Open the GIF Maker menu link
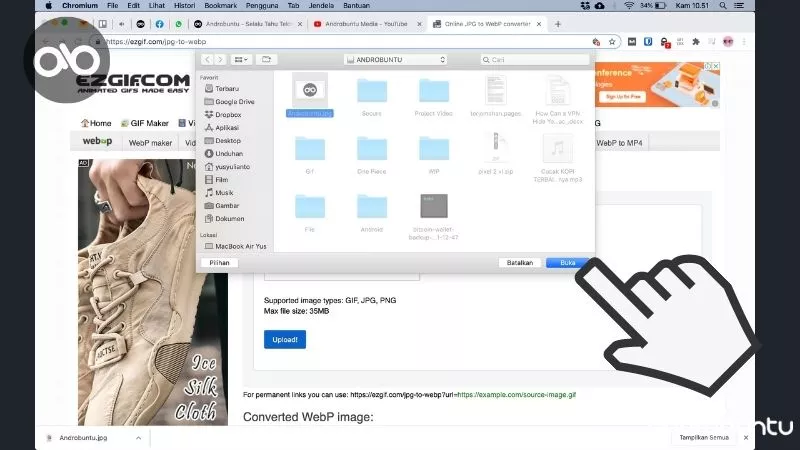 [145, 123]
